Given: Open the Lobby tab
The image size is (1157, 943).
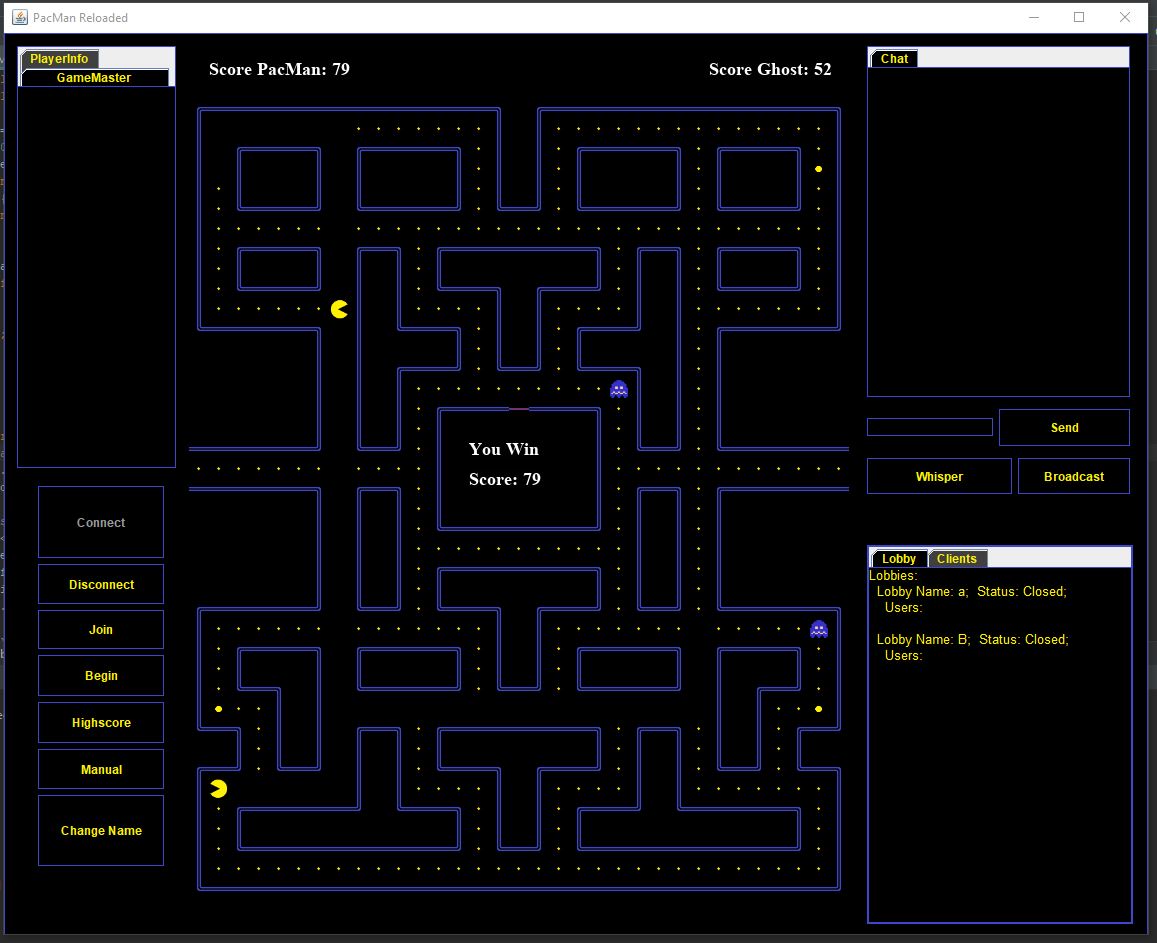Looking at the screenshot, I should click(x=898, y=558).
